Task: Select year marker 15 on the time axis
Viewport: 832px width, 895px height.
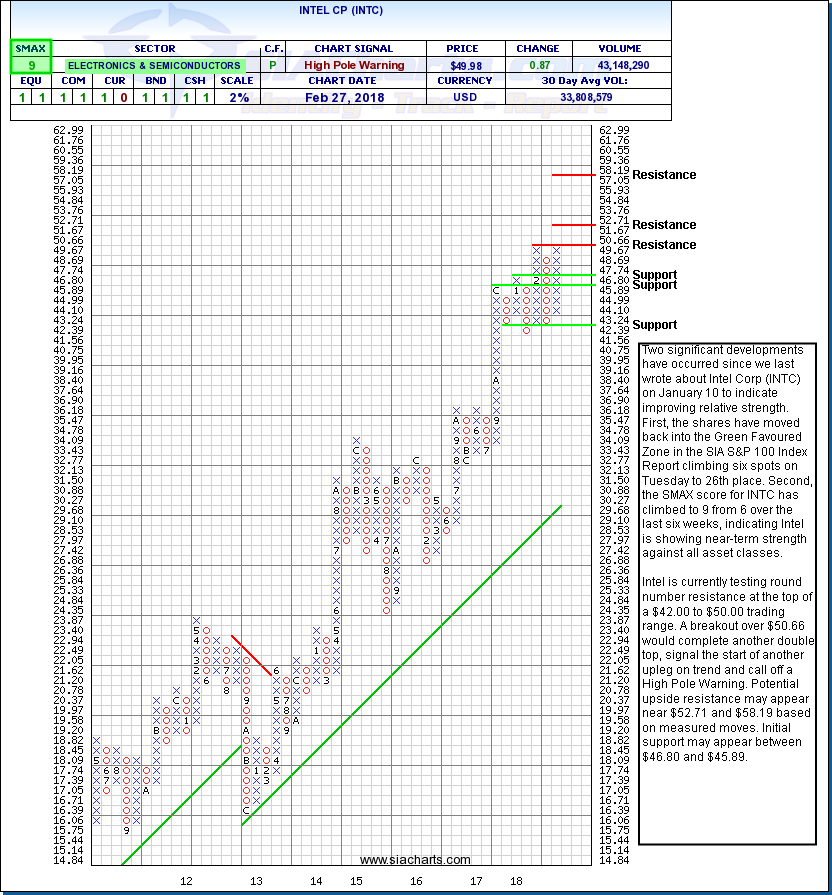Action: (356, 881)
